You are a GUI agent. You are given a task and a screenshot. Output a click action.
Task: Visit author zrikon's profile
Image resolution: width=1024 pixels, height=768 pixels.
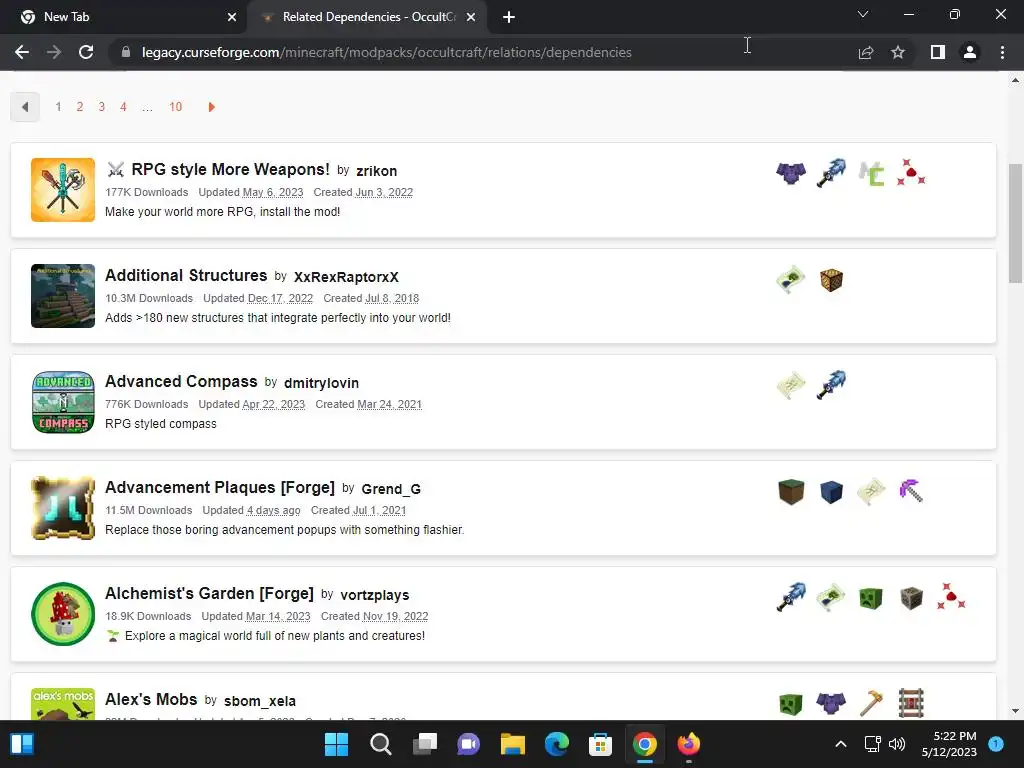(x=376, y=171)
